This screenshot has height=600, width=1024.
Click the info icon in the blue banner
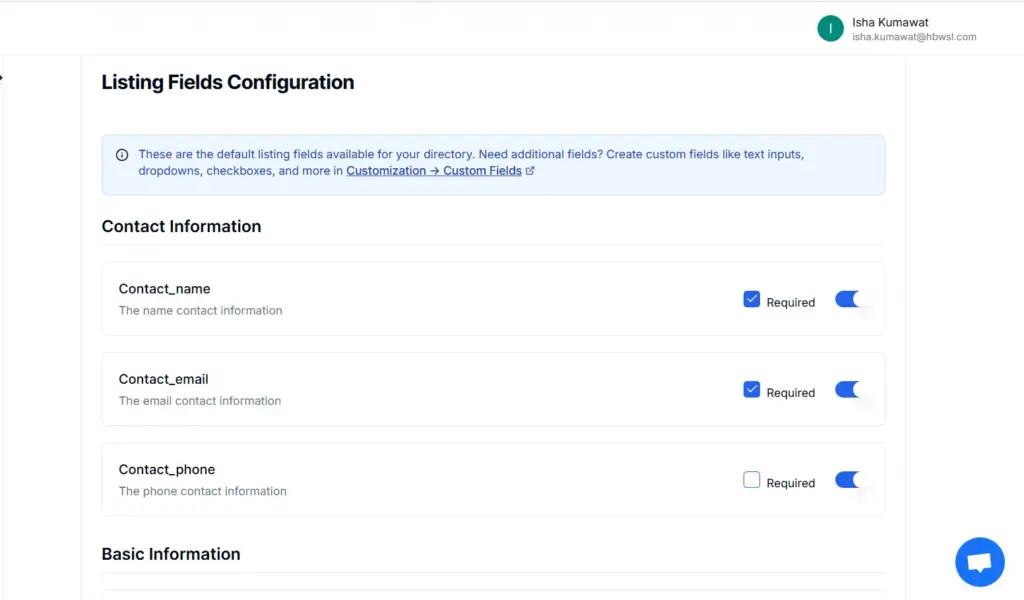tap(122, 155)
